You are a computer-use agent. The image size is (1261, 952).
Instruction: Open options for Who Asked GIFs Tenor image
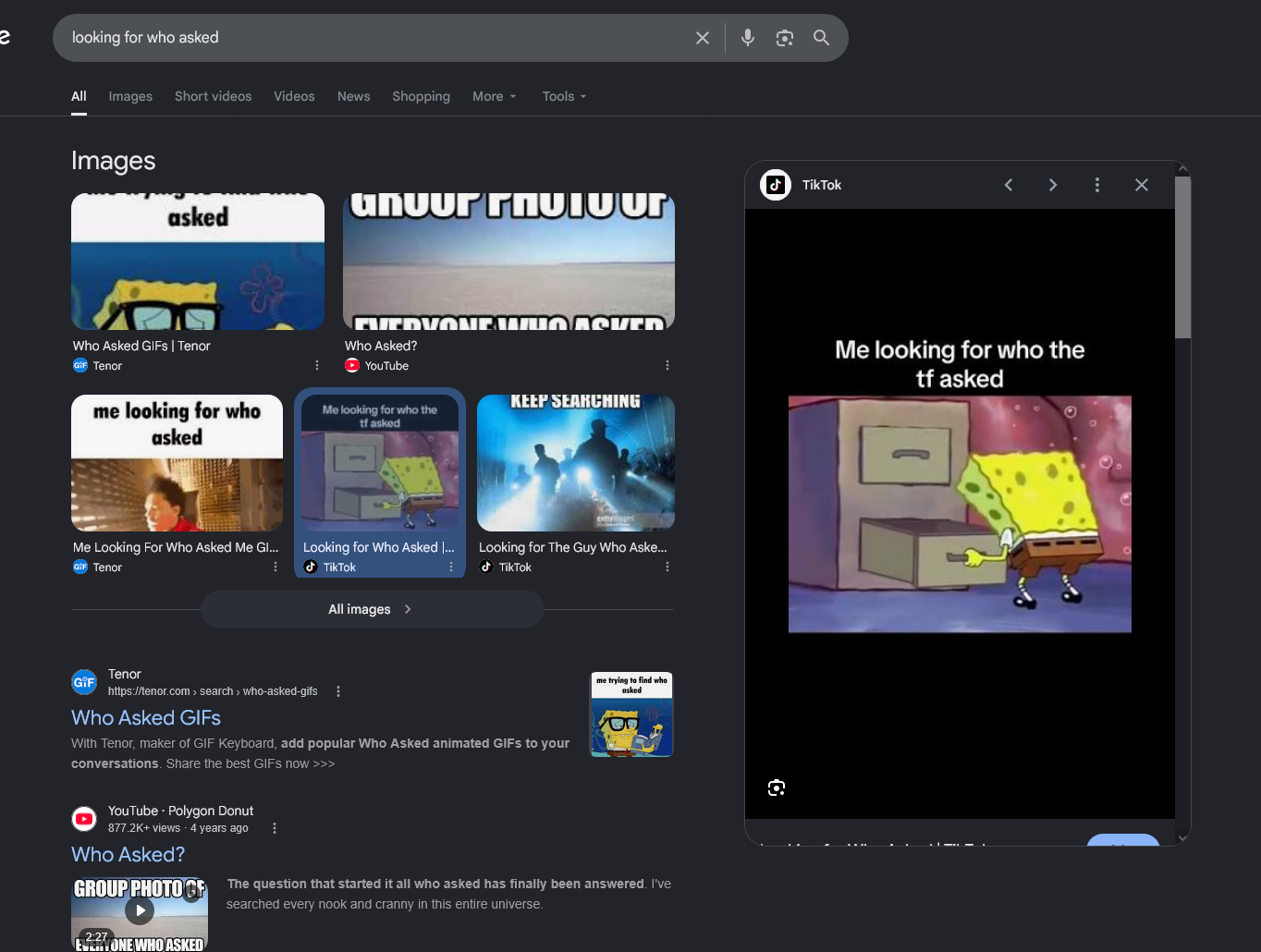coord(317,365)
